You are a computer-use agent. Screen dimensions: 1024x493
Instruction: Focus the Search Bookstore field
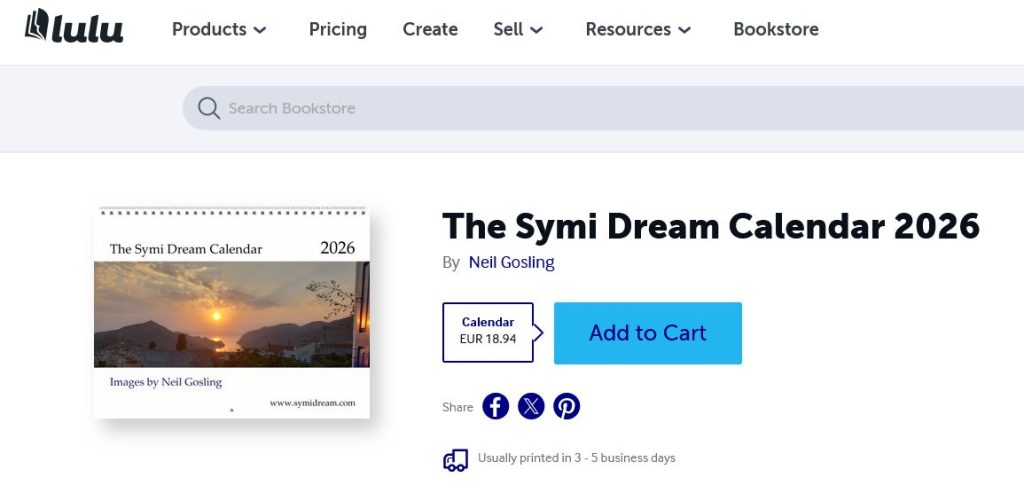(600, 108)
